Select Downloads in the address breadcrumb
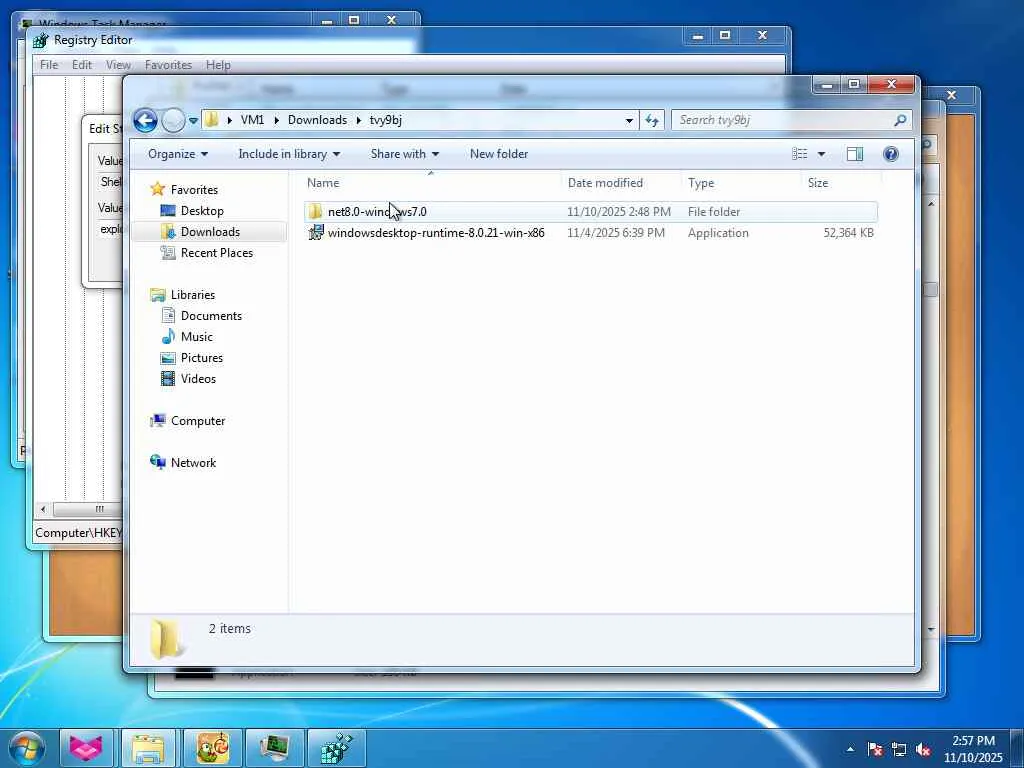Image resolution: width=1024 pixels, height=768 pixels. (317, 120)
